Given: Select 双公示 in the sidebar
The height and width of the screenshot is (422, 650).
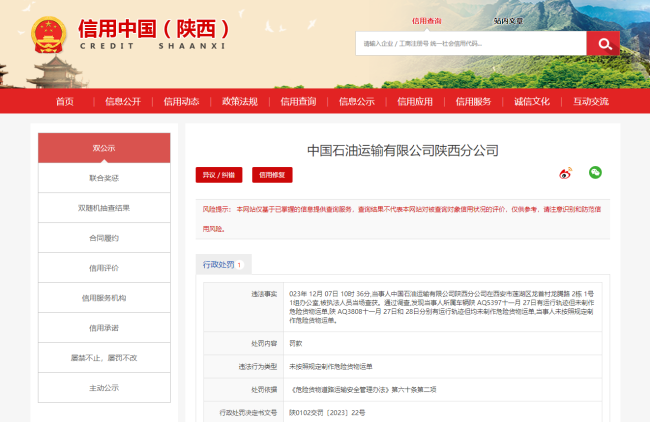Looking at the screenshot, I should tap(104, 148).
